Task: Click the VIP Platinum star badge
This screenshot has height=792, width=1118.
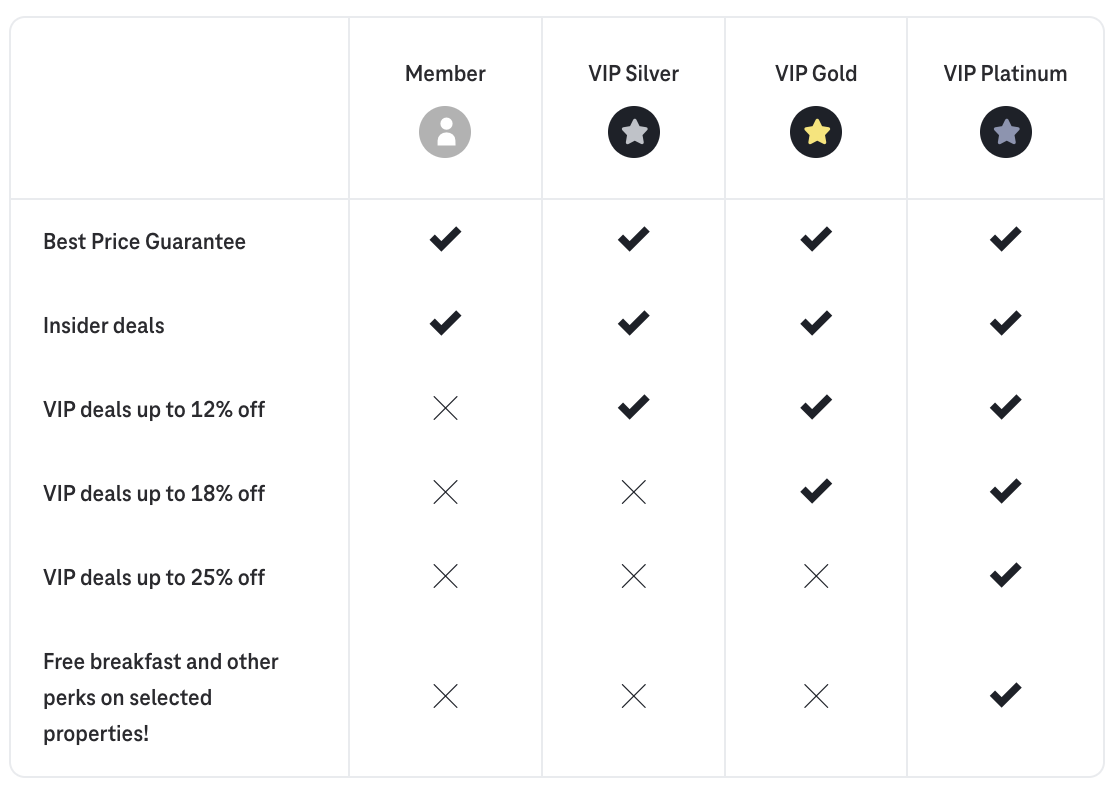Action: tap(1005, 132)
